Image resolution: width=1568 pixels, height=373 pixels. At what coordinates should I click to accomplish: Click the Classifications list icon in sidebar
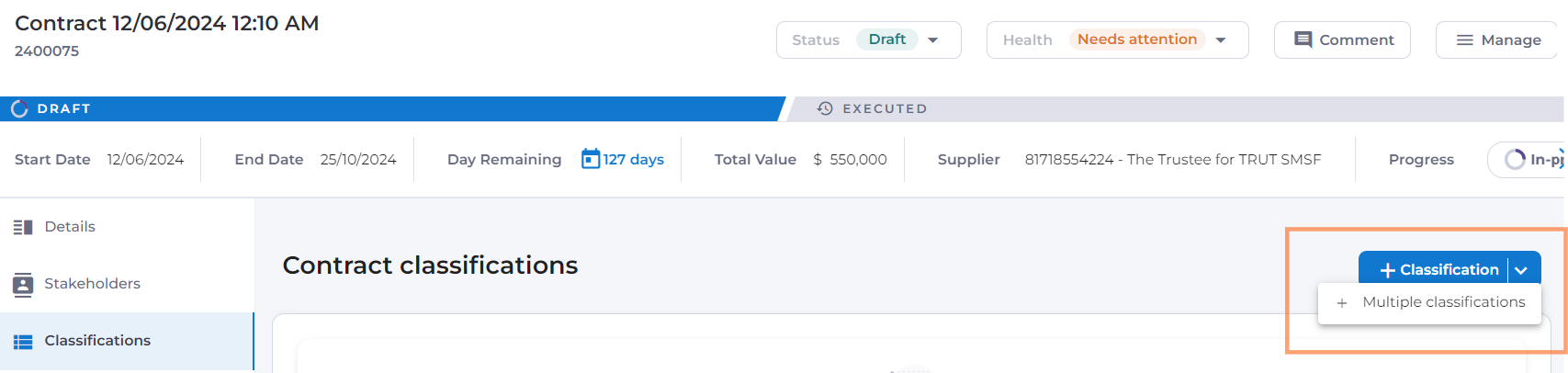tap(23, 341)
